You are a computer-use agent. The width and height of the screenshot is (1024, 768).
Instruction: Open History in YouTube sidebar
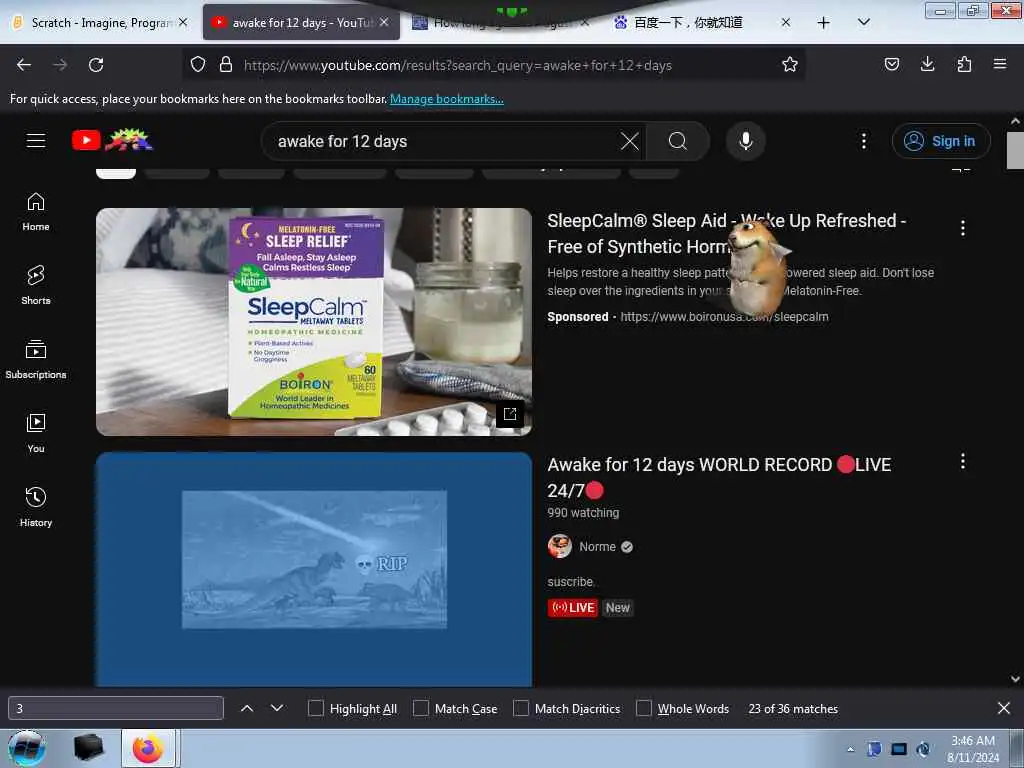(x=36, y=507)
